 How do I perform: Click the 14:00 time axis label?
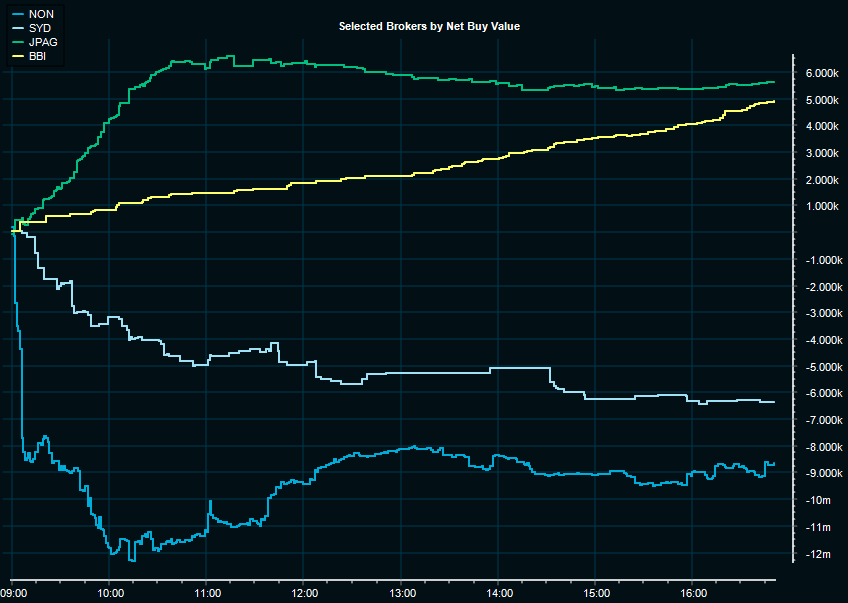point(497,592)
